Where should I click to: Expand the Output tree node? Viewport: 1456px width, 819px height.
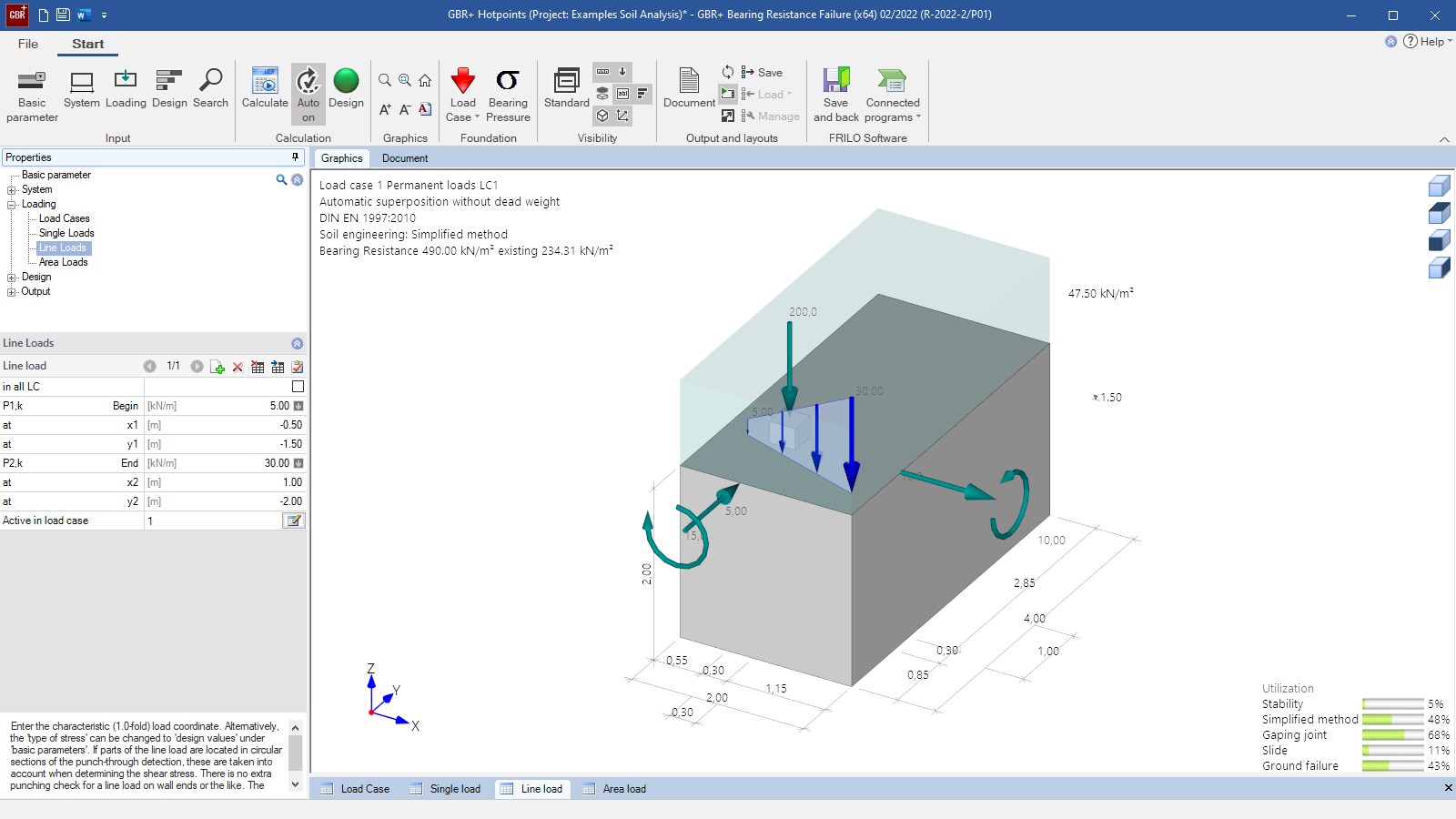(x=12, y=292)
